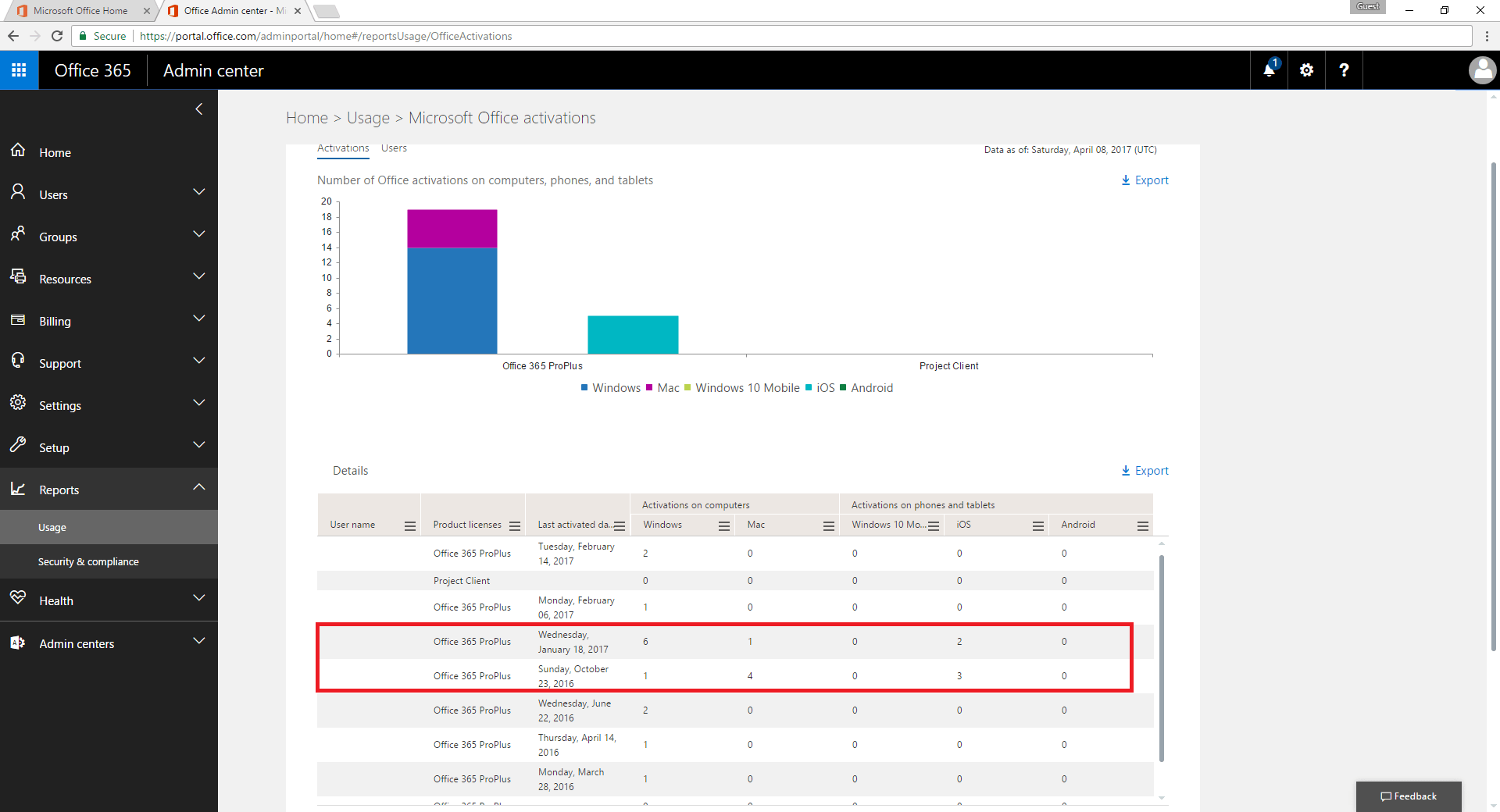Expand the Users section in sidebar
Viewport: 1500px width, 812px height.
point(199,191)
